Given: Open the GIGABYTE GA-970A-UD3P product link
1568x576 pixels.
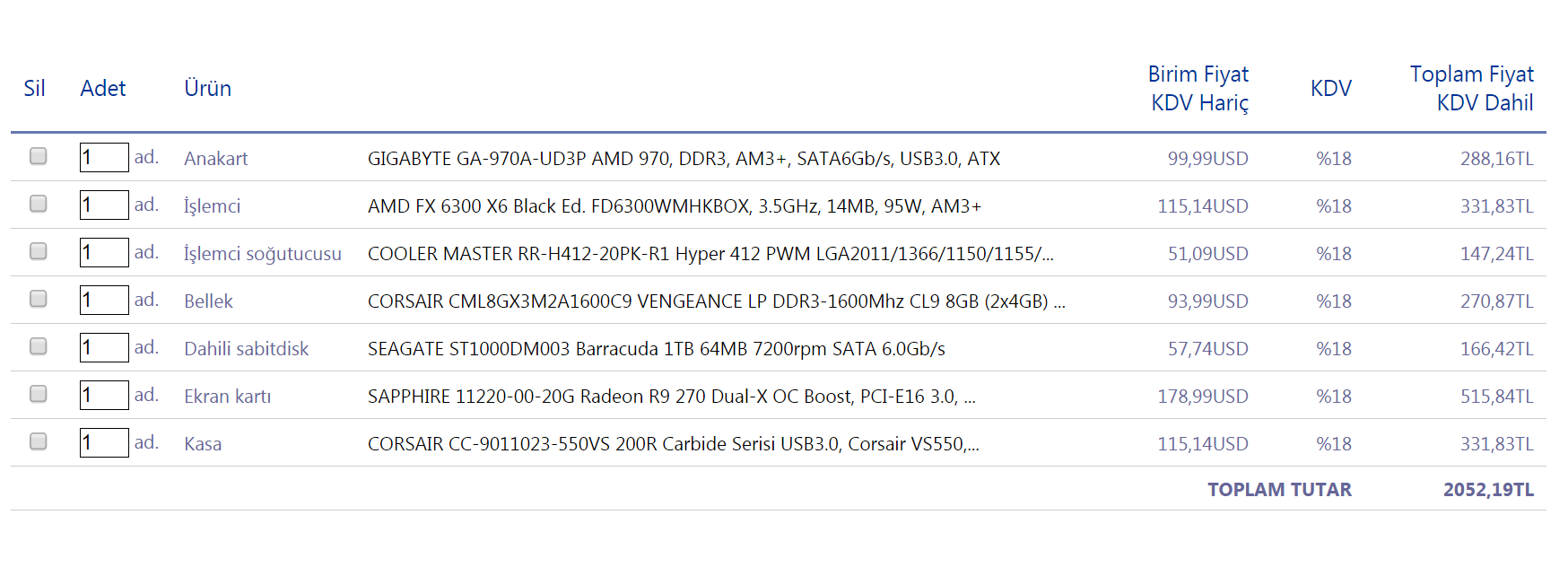Looking at the screenshot, I should point(684,159).
